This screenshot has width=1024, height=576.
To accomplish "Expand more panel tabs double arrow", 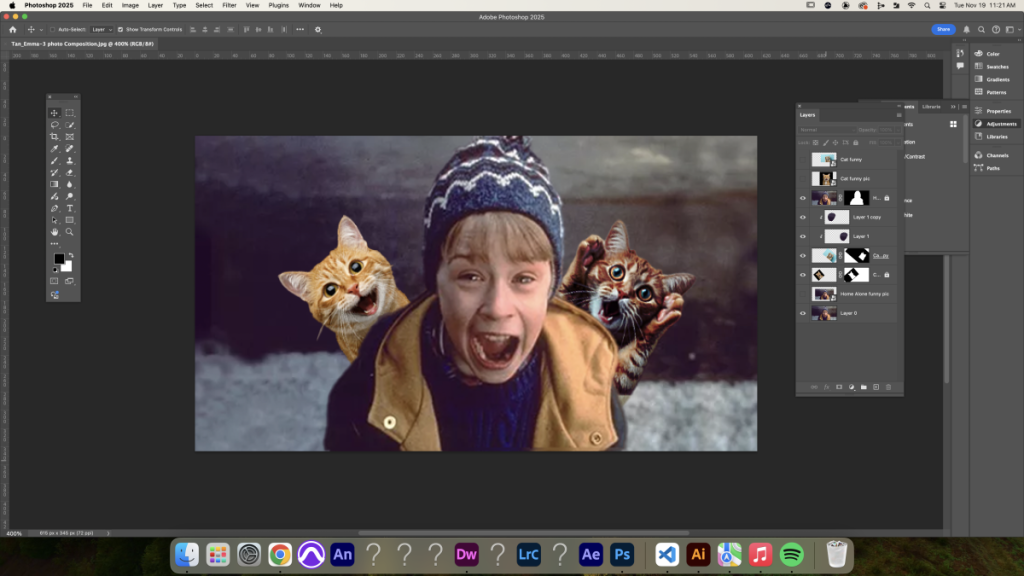I will [953, 106].
